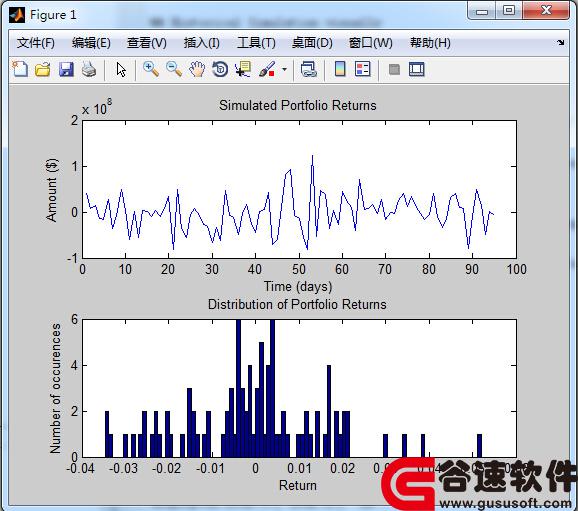This screenshot has width=578, height=511.
Task: Open a file with the folder icon
Action: pyautogui.click(x=43, y=69)
